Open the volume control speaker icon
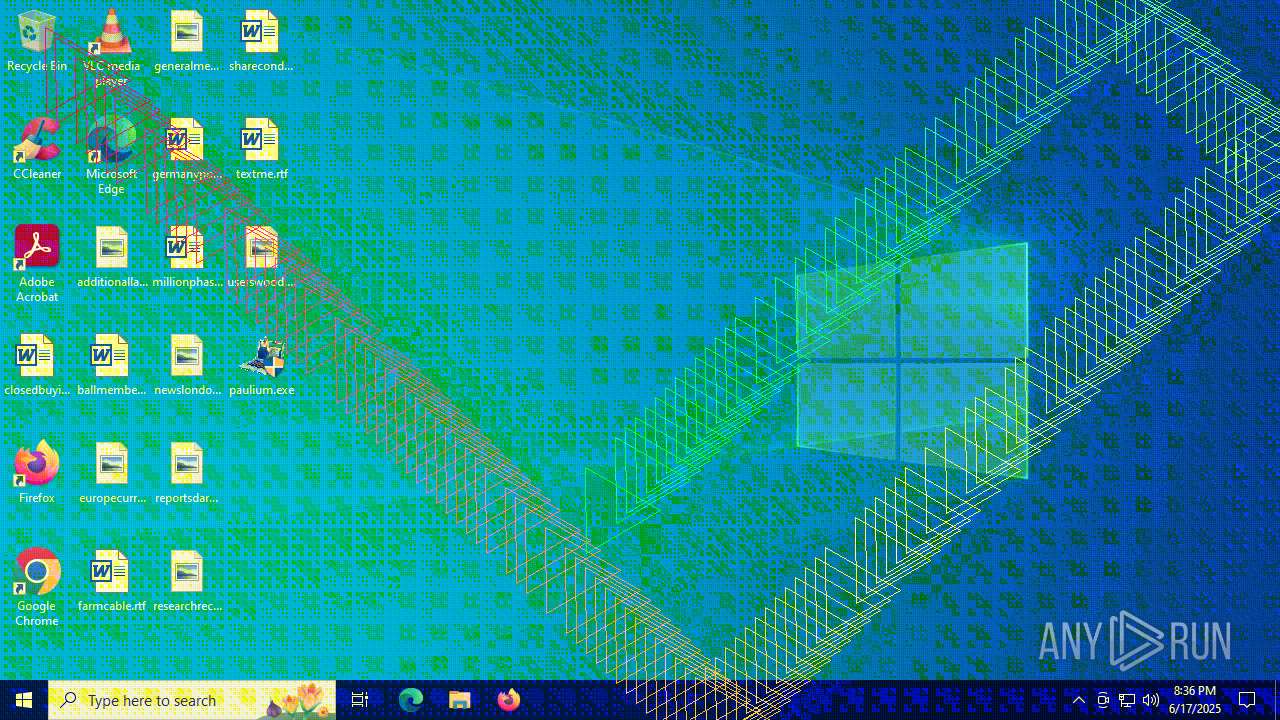The image size is (1280, 720). [1151, 700]
